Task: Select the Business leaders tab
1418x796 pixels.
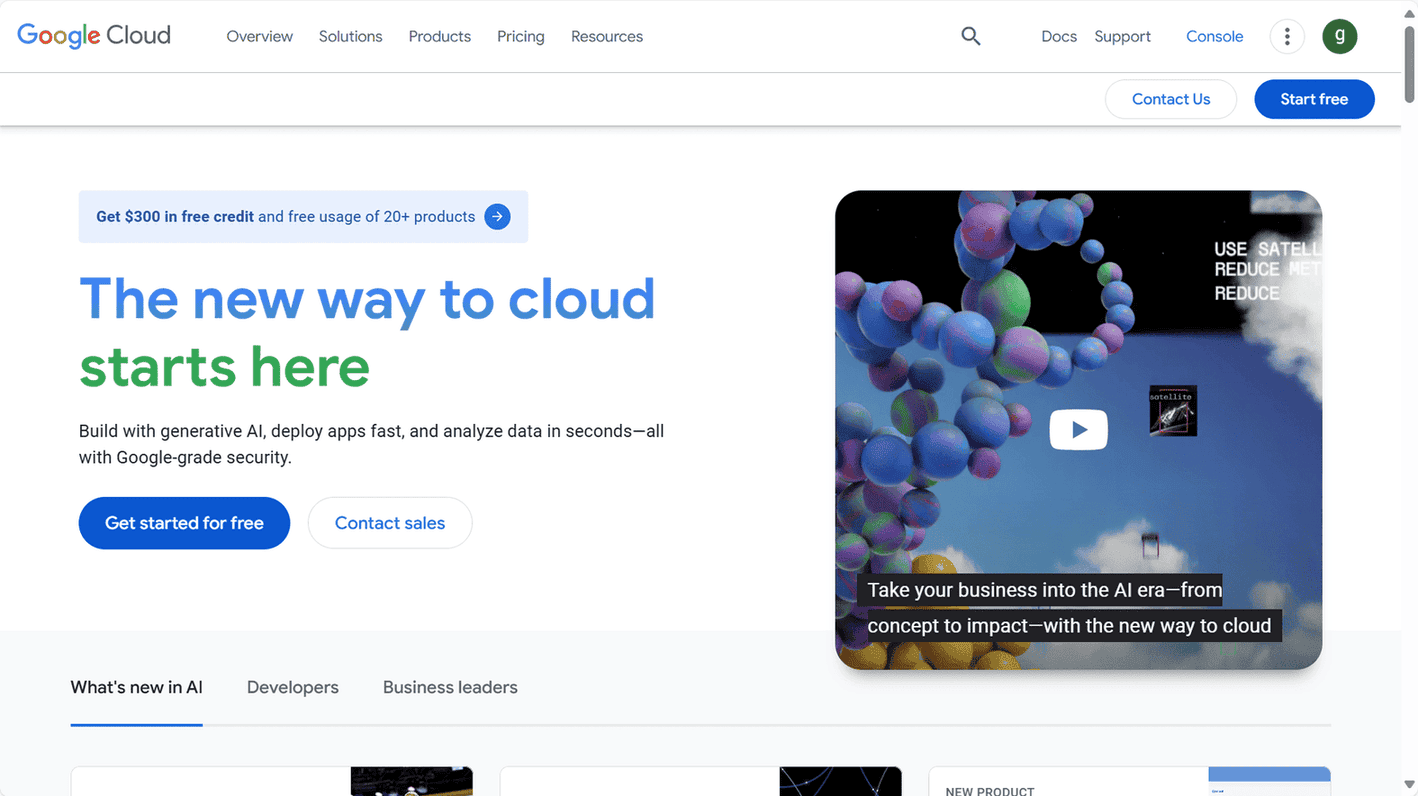Action: pos(450,687)
